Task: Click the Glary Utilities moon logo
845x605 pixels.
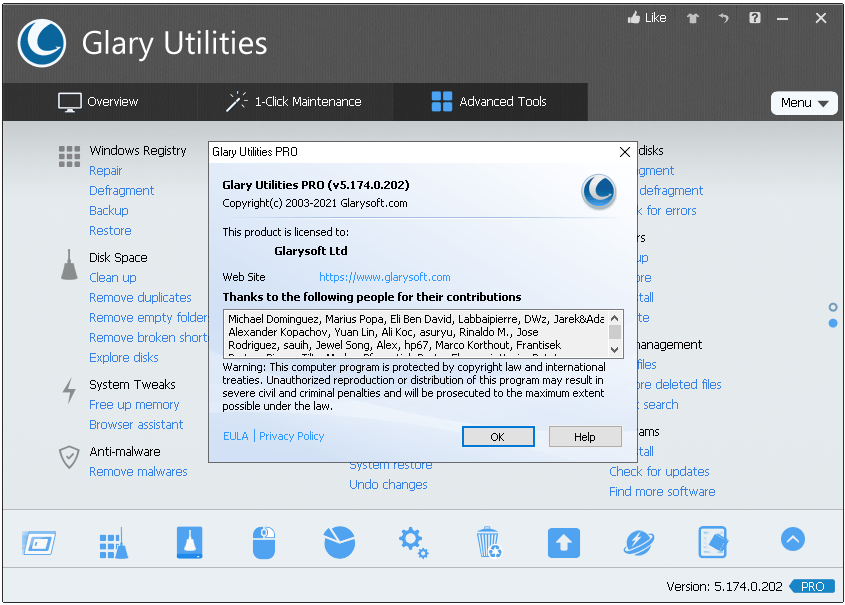Action: coord(41,43)
